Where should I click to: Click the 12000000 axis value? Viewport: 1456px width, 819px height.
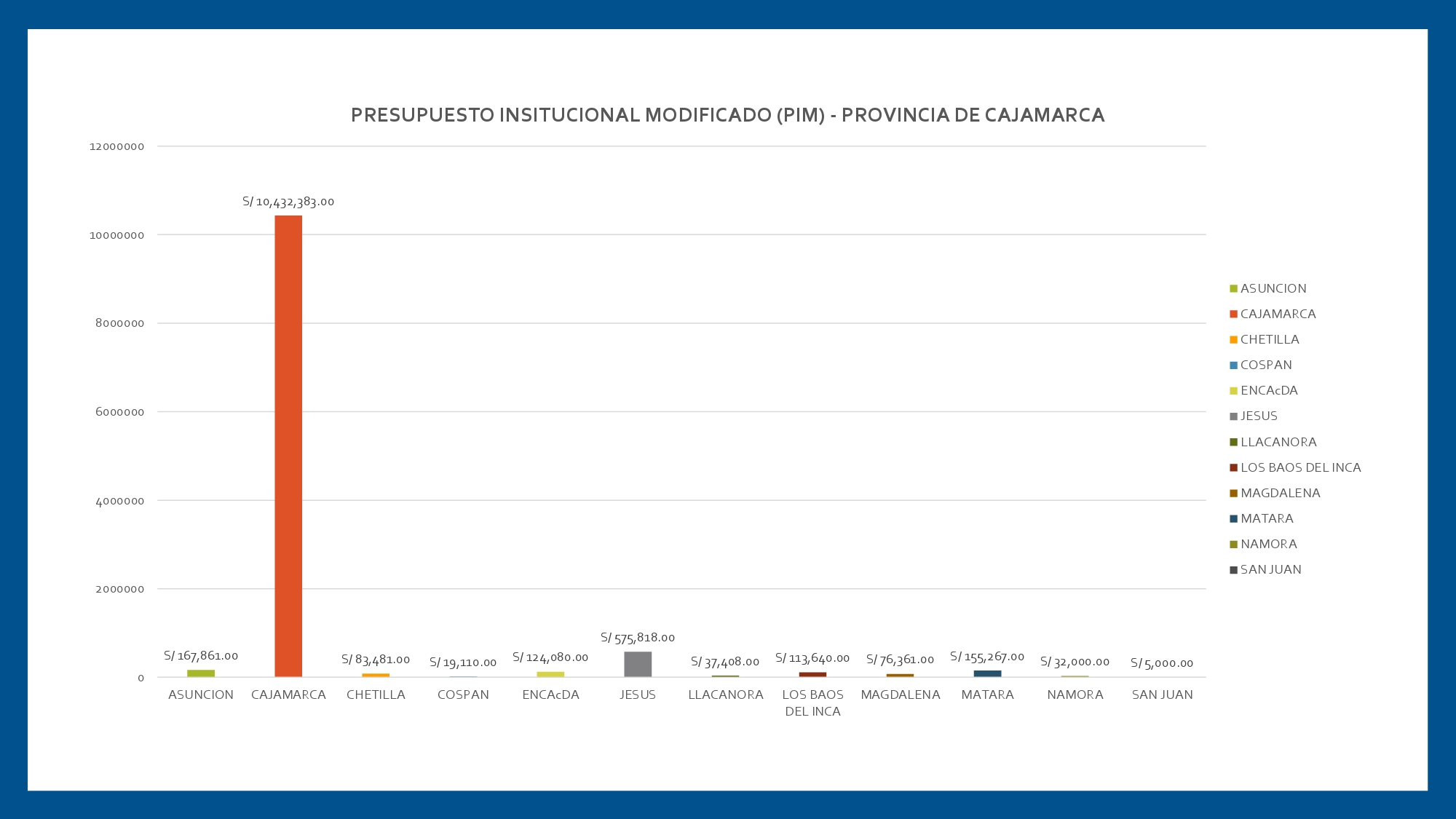116,146
